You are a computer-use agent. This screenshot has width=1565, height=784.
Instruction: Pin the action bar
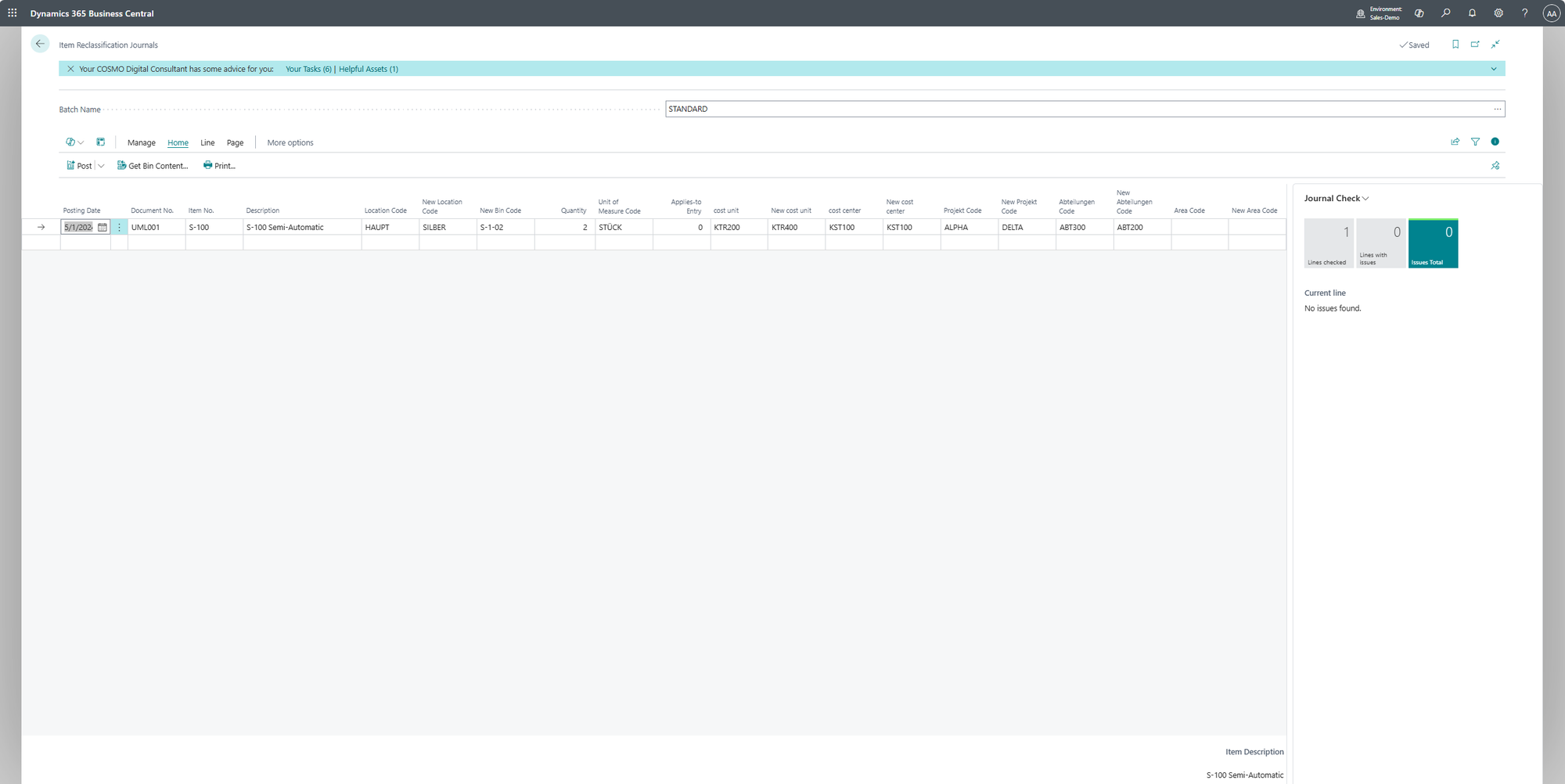(x=1495, y=166)
